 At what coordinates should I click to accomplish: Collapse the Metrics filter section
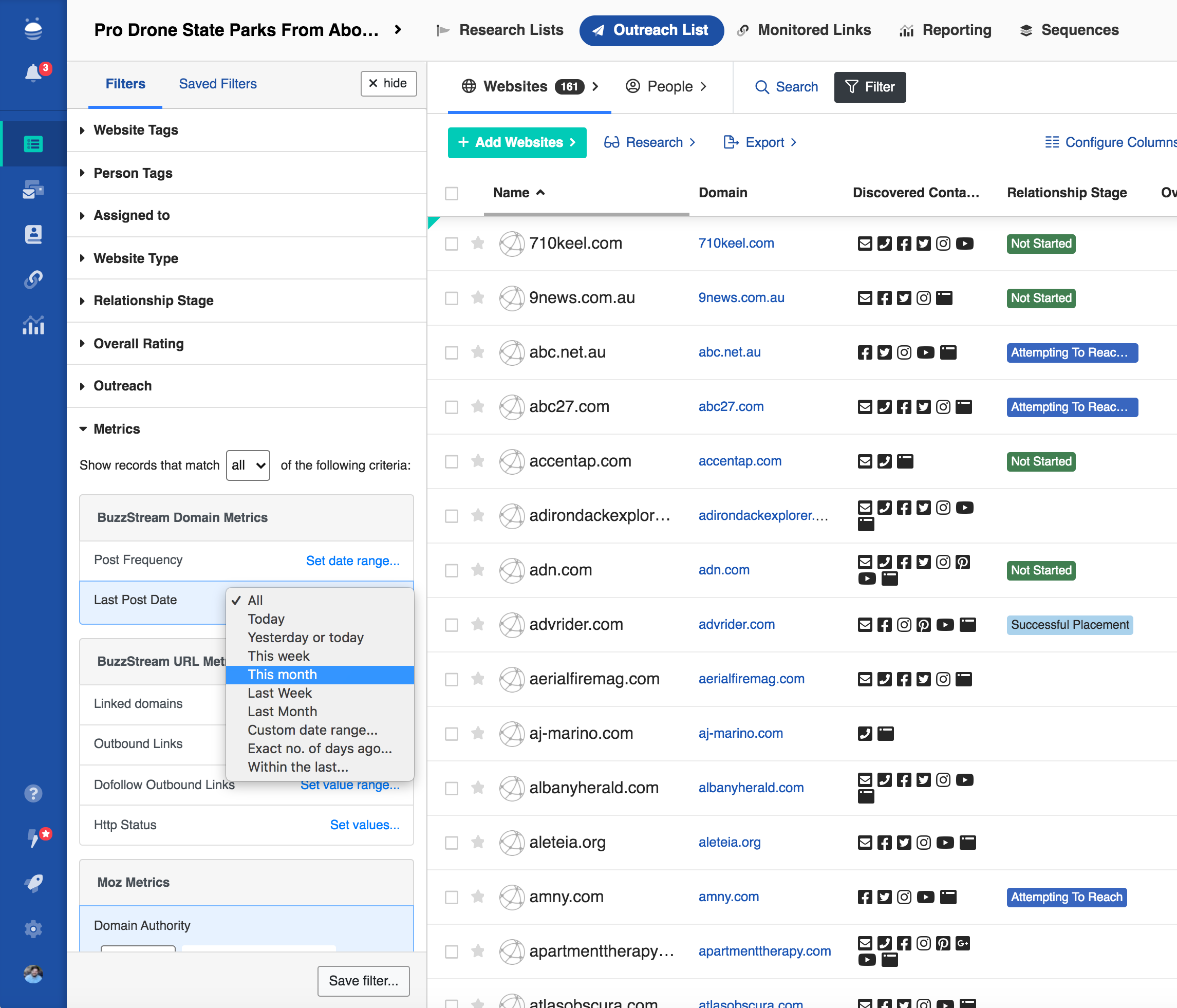point(116,429)
